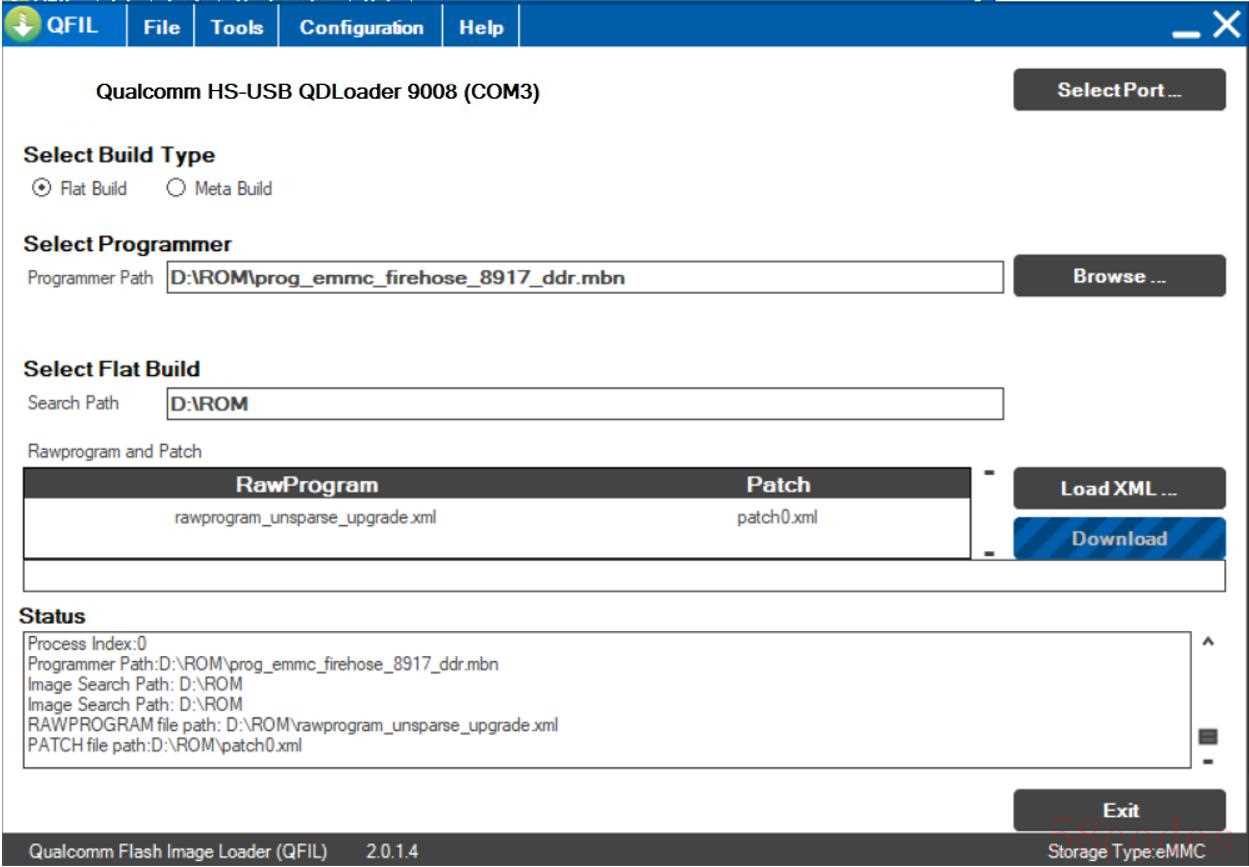Click the Status log scroll up arrow
Screen dimensions: 1249x867
[1208, 642]
